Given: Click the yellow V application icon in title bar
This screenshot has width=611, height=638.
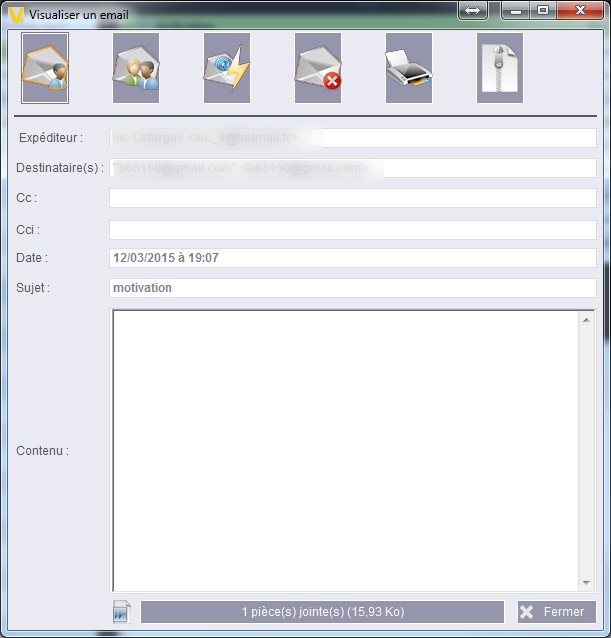Looking at the screenshot, I should 16,14.
